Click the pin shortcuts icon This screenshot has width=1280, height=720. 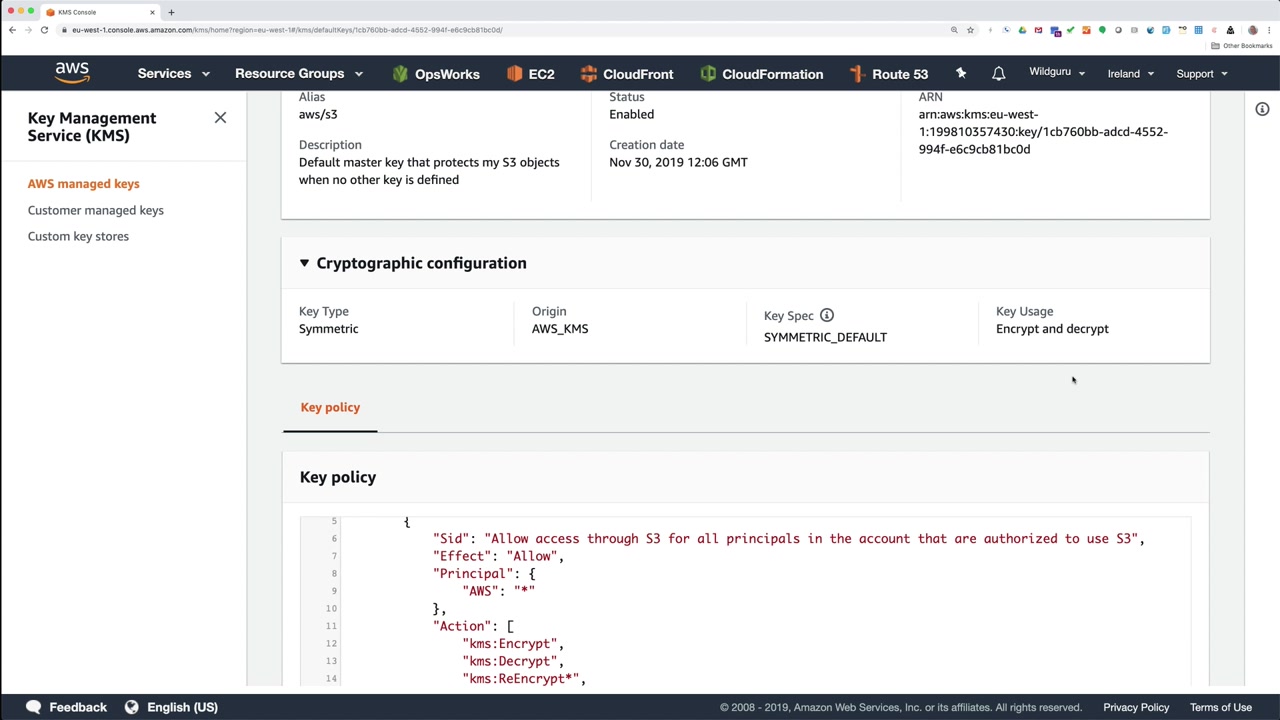pyautogui.click(x=961, y=74)
